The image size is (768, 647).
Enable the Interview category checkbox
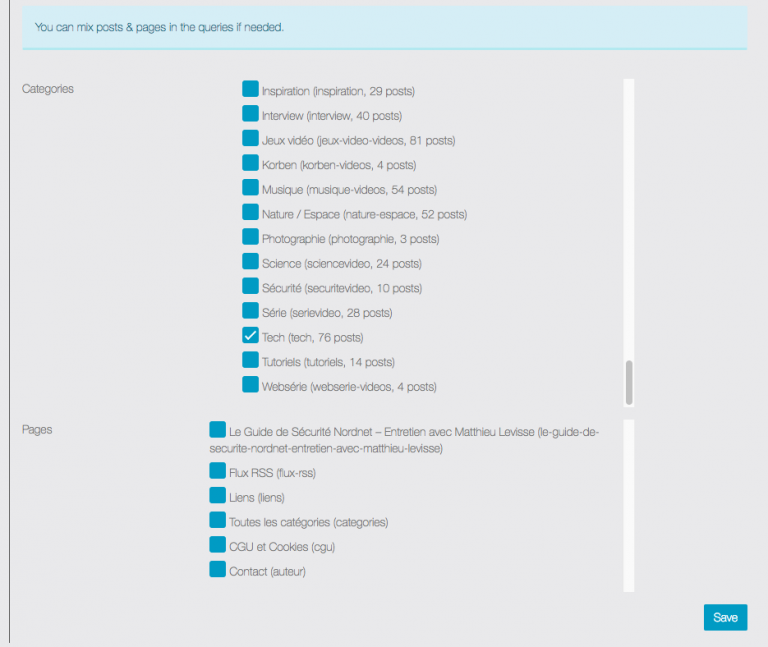(250, 114)
